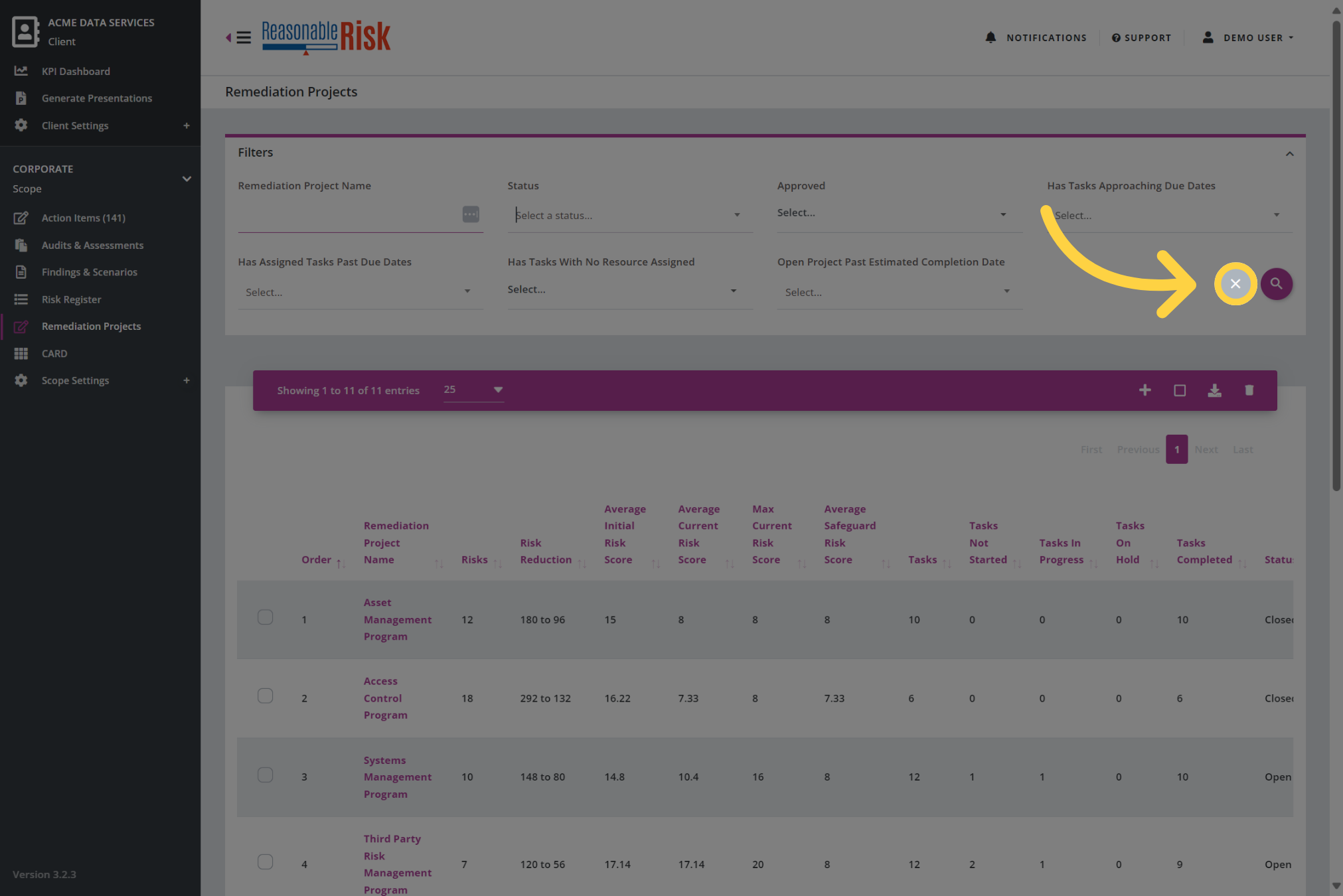Click the page vertical scrollbar
1343x896 pixels.
point(1336,256)
